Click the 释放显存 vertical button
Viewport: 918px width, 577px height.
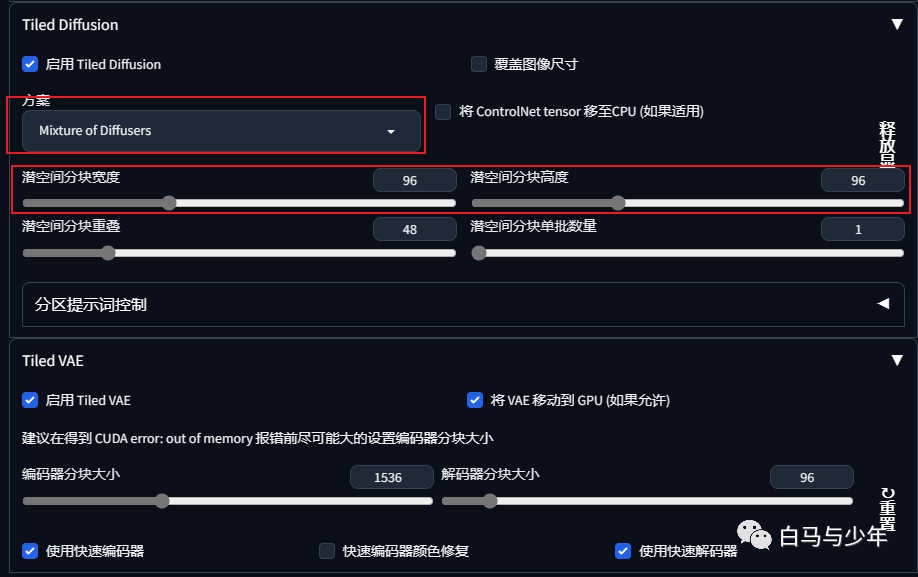(887, 144)
